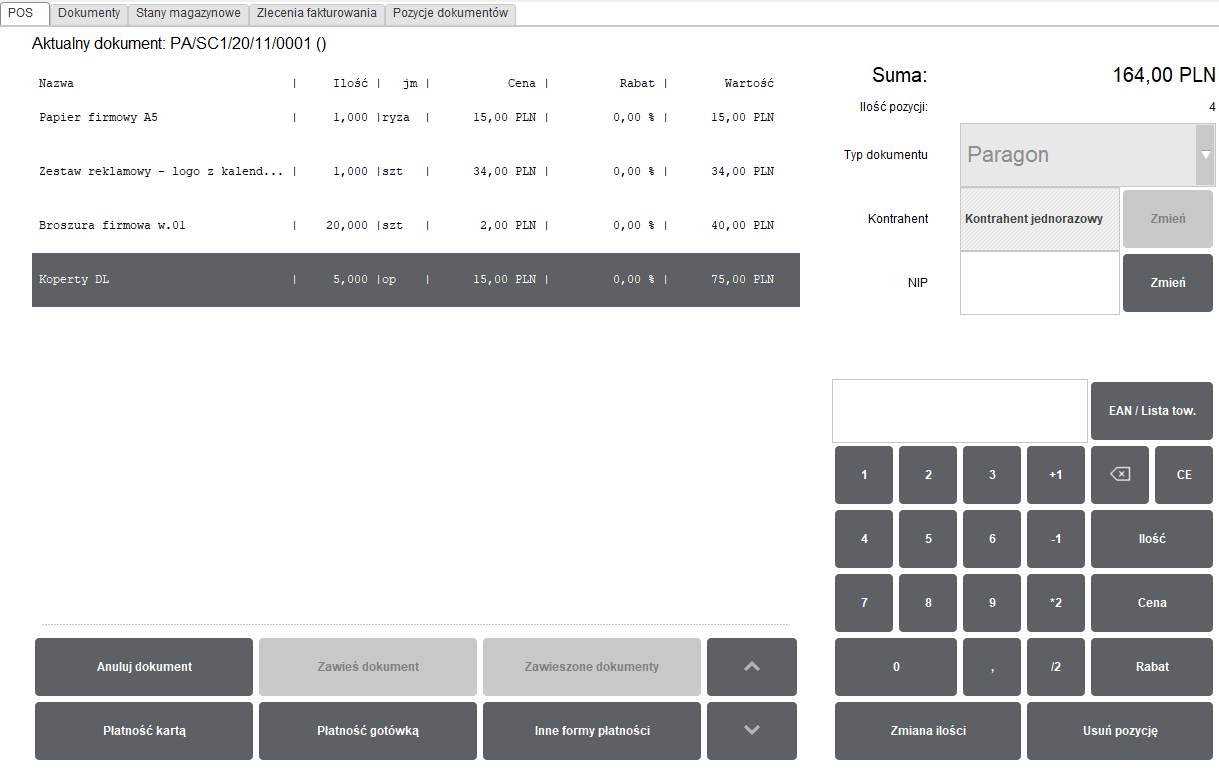Cancel document with Anuluj dokument
This screenshot has width=1219, height=770.
[x=144, y=667]
